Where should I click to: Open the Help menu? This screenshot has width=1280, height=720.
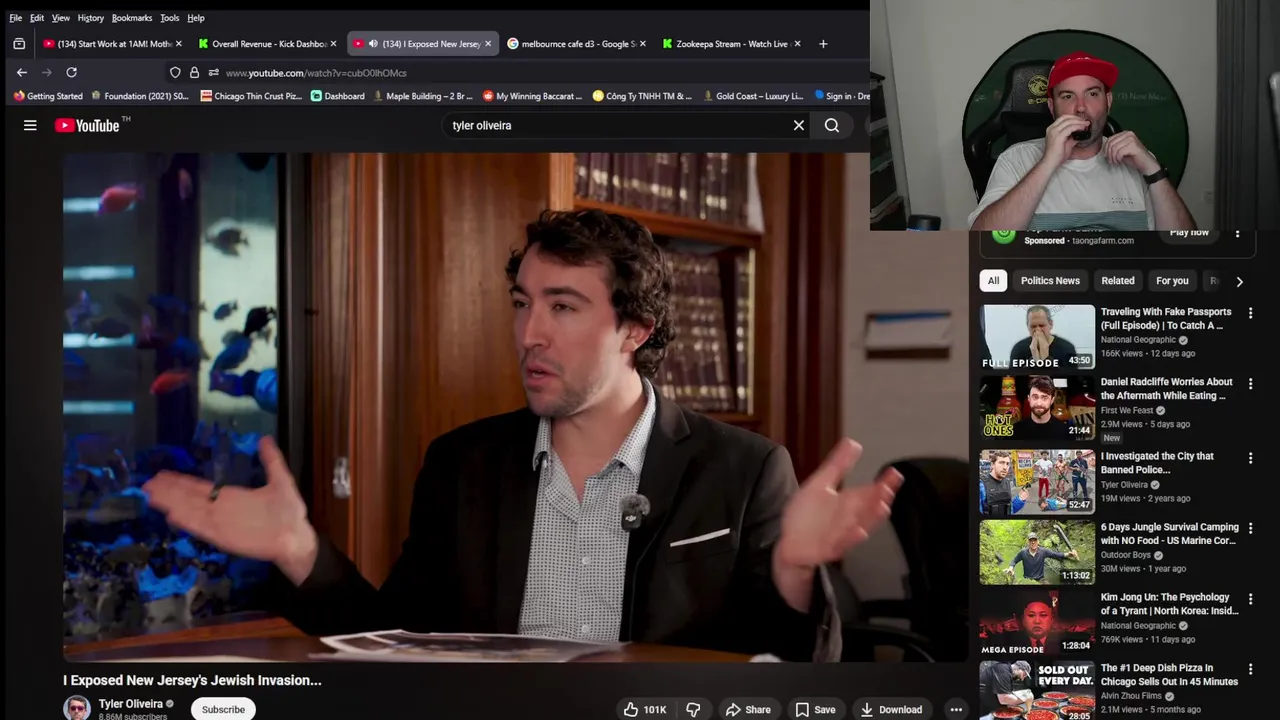coord(196,18)
